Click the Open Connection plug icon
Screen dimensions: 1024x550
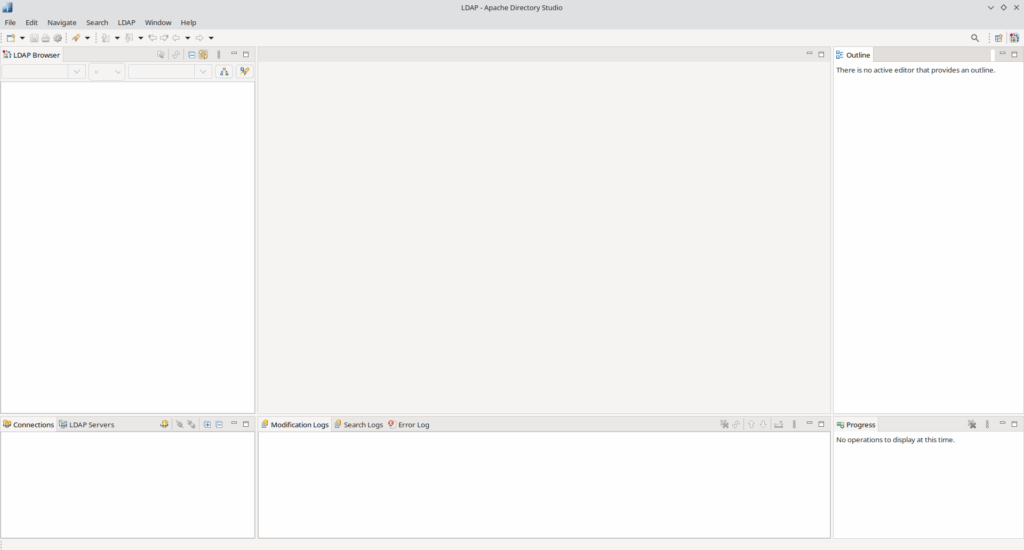tap(180, 425)
